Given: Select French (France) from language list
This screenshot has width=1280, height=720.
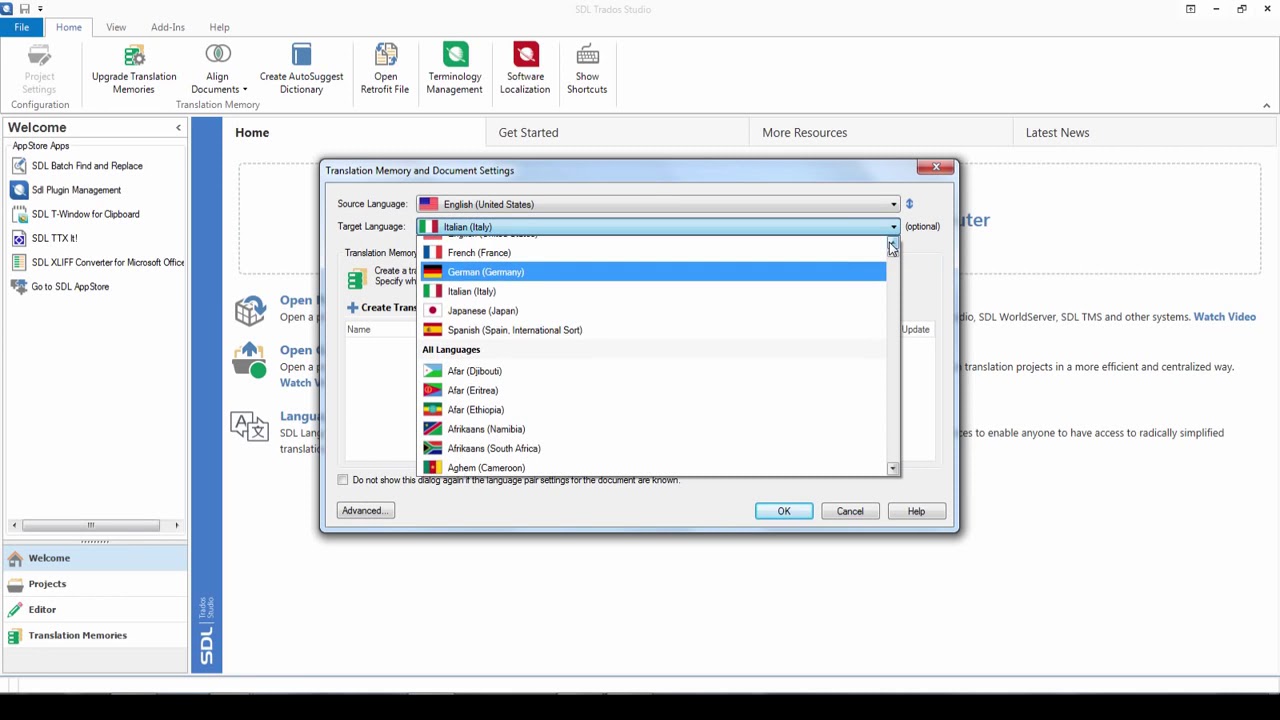Looking at the screenshot, I should click(x=653, y=253).
